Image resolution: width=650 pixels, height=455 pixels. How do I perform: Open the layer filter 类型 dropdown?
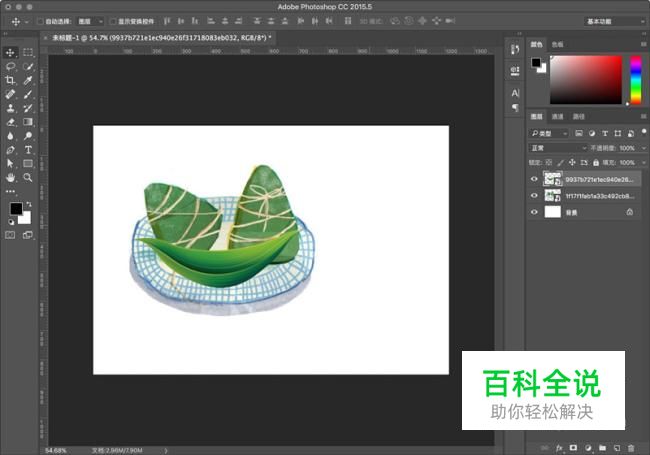click(x=550, y=133)
